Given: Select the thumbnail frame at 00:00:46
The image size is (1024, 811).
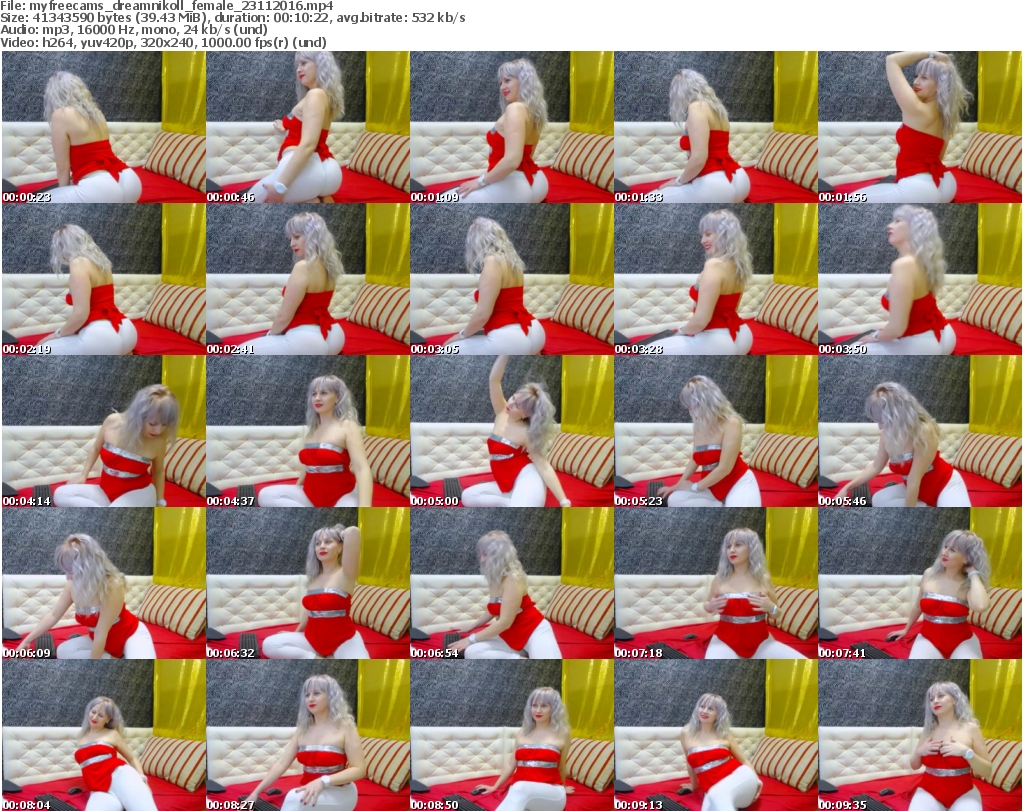Looking at the screenshot, I should tap(308, 127).
